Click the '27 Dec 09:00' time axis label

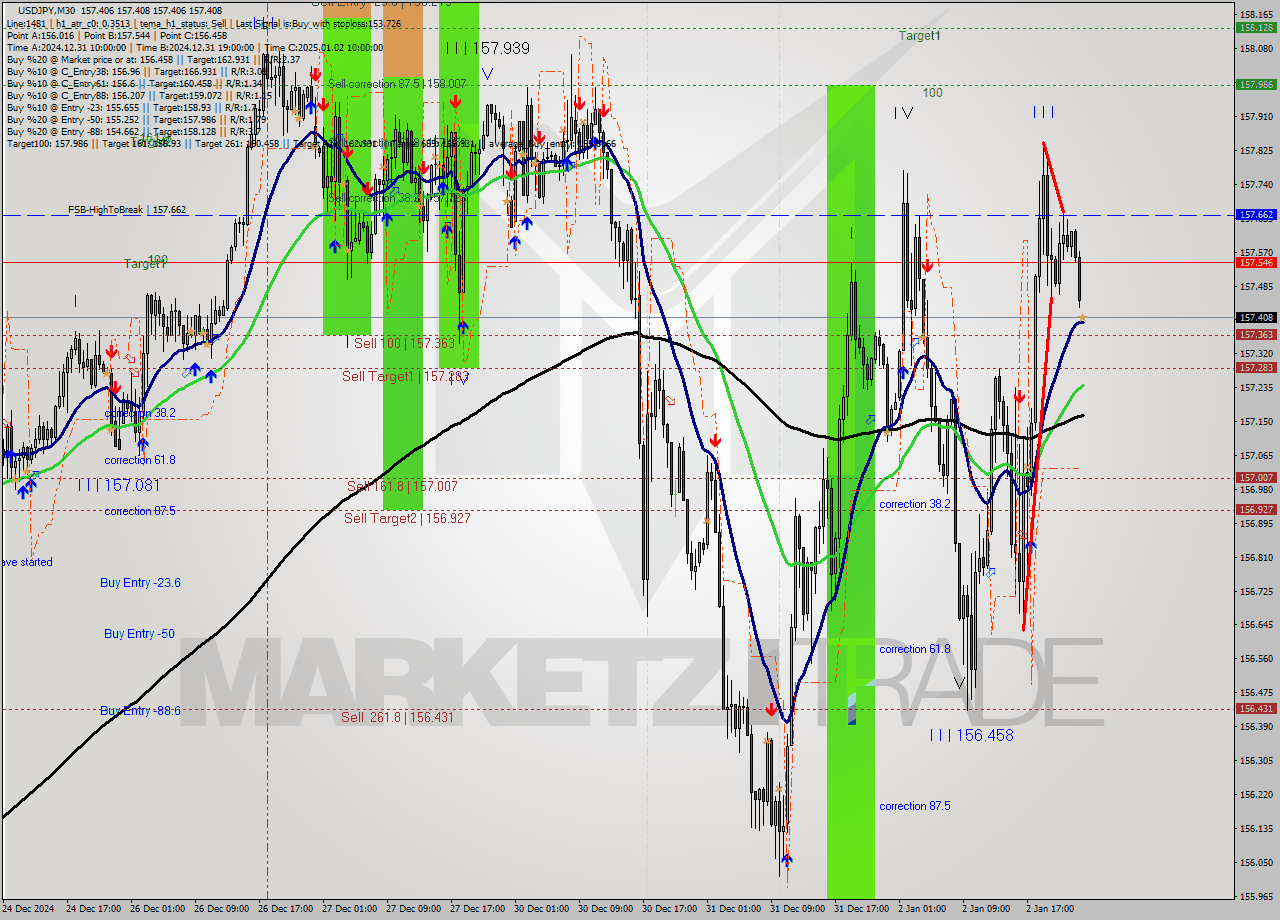tap(413, 909)
